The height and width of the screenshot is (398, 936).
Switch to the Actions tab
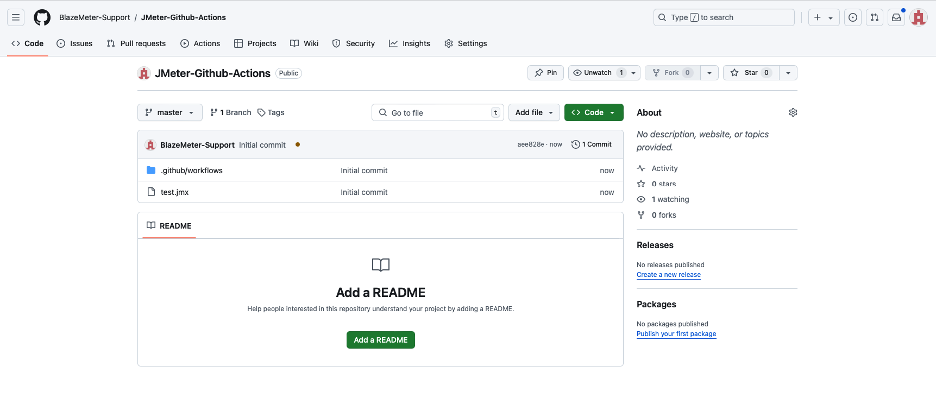(x=201, y=44)
